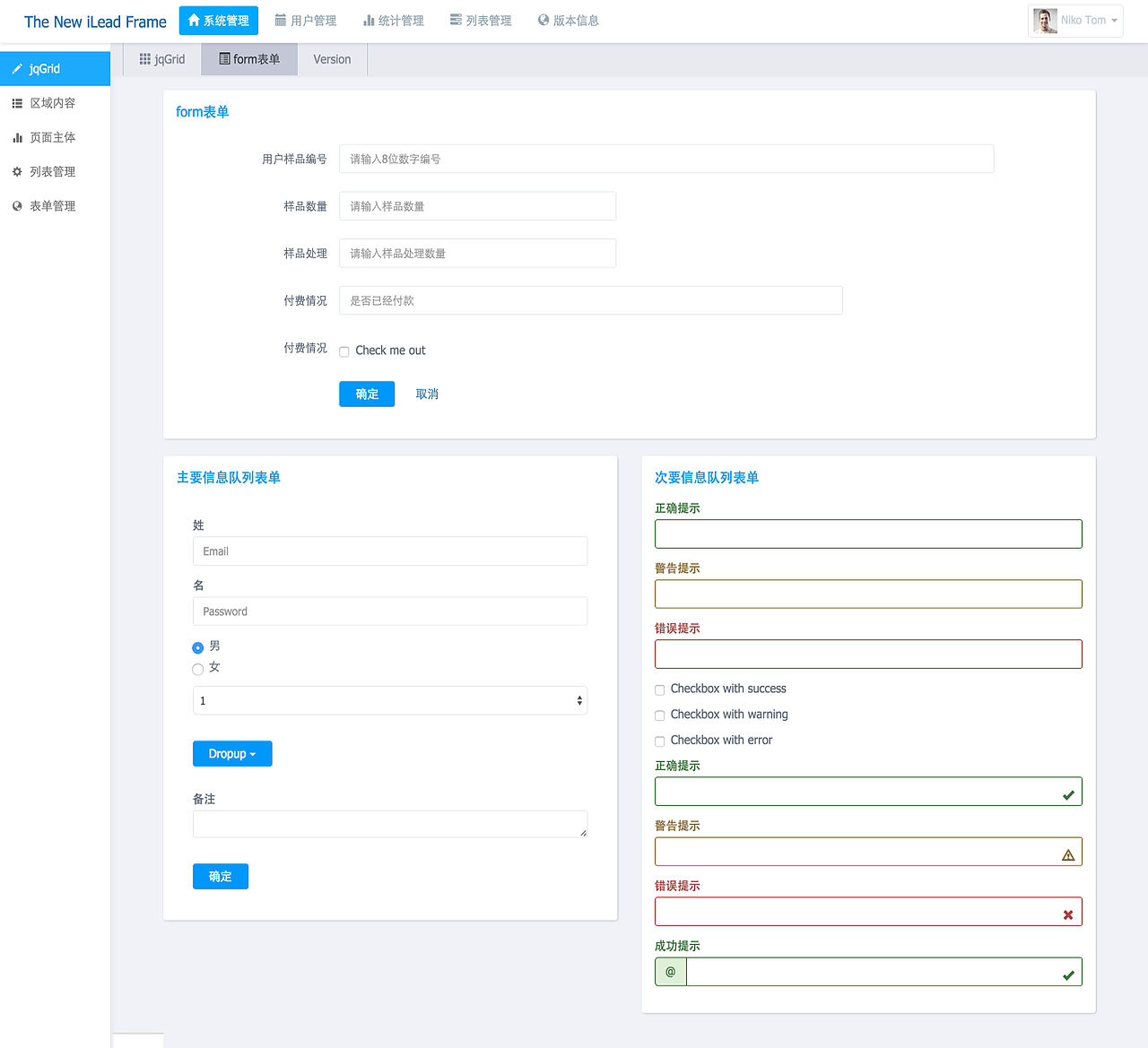This screenshot has width=1148, height=1048.
Task: Tick Checkbox with error
Action: (x=660, y=741)
